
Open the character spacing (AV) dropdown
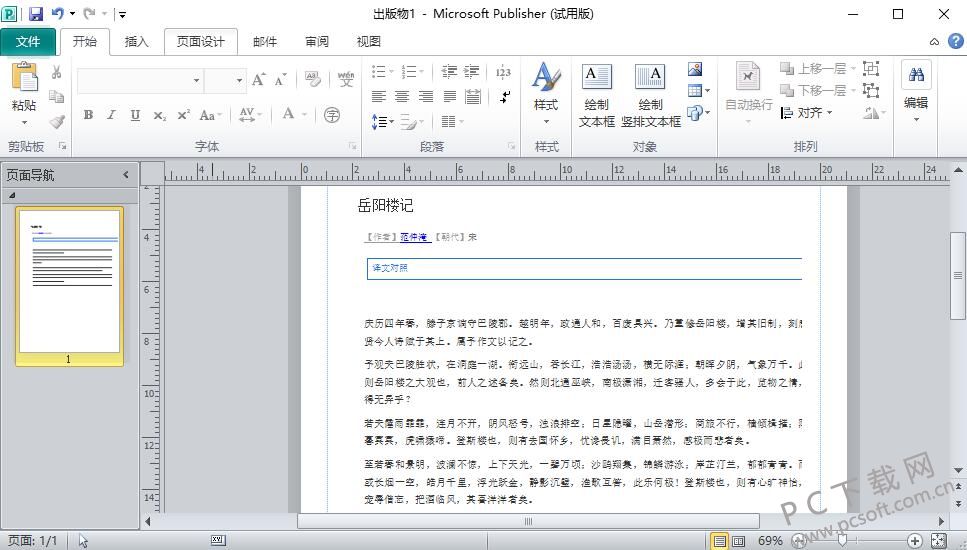[250, 115]
